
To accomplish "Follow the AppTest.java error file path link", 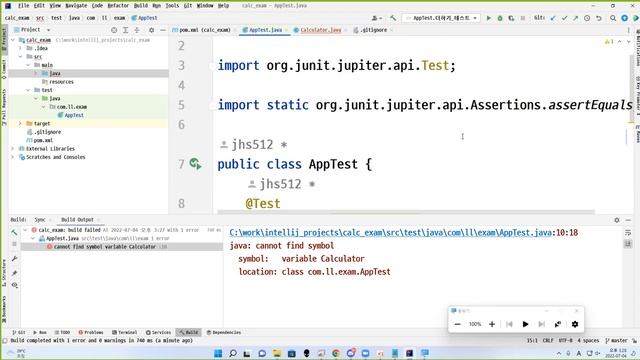I will [390, 233].
